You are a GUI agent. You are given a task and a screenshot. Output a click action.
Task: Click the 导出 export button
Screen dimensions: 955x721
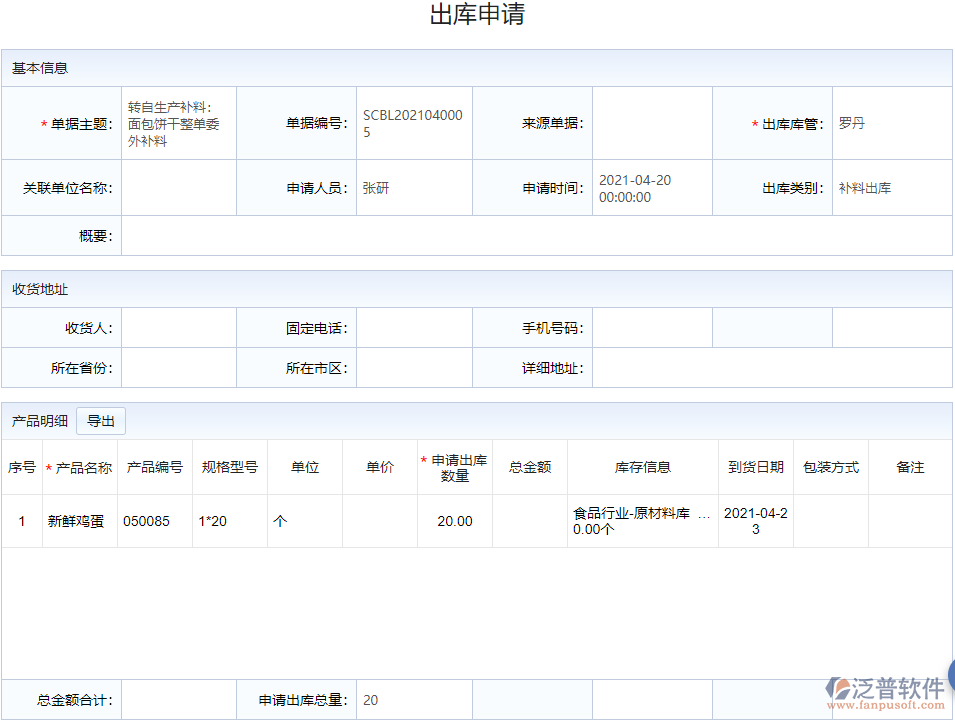(x=100, y=420)
